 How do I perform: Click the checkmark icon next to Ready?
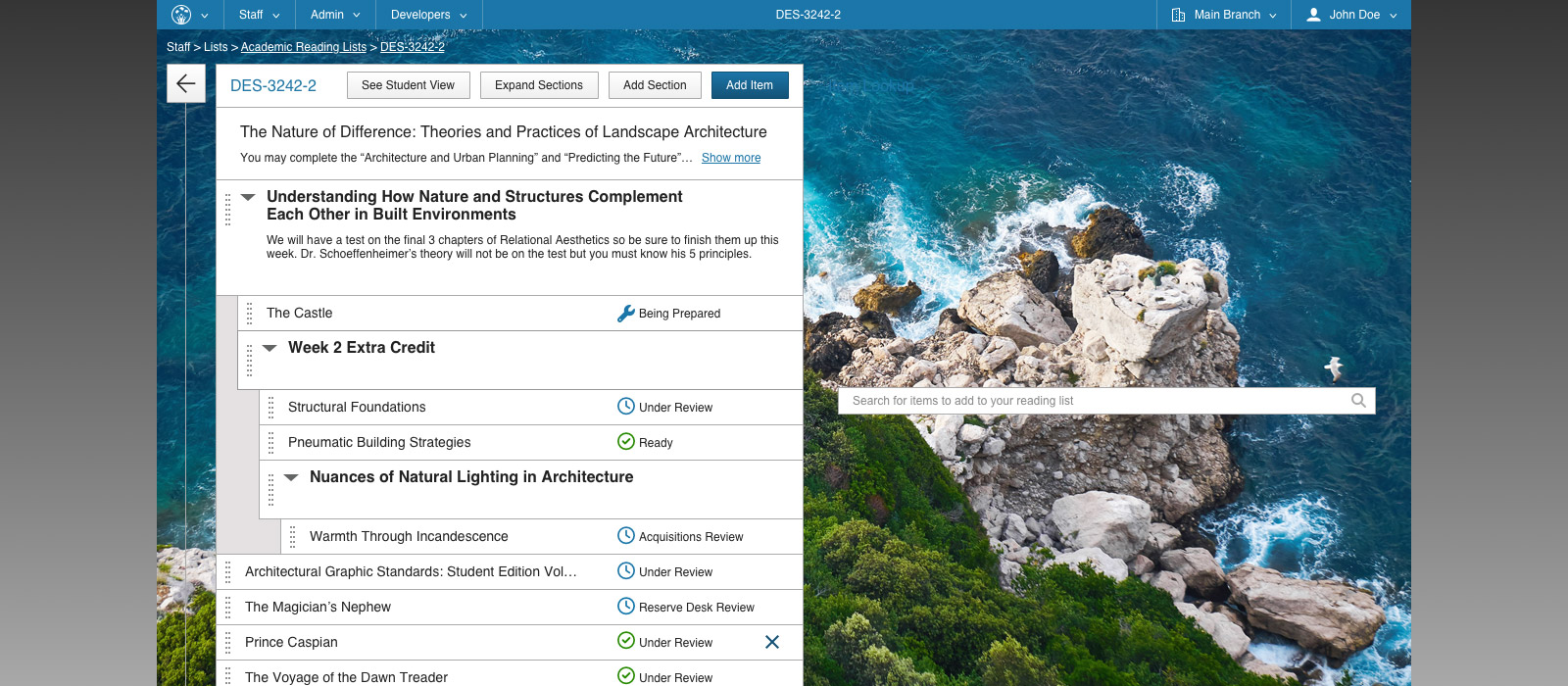click(x=626, y=442)
